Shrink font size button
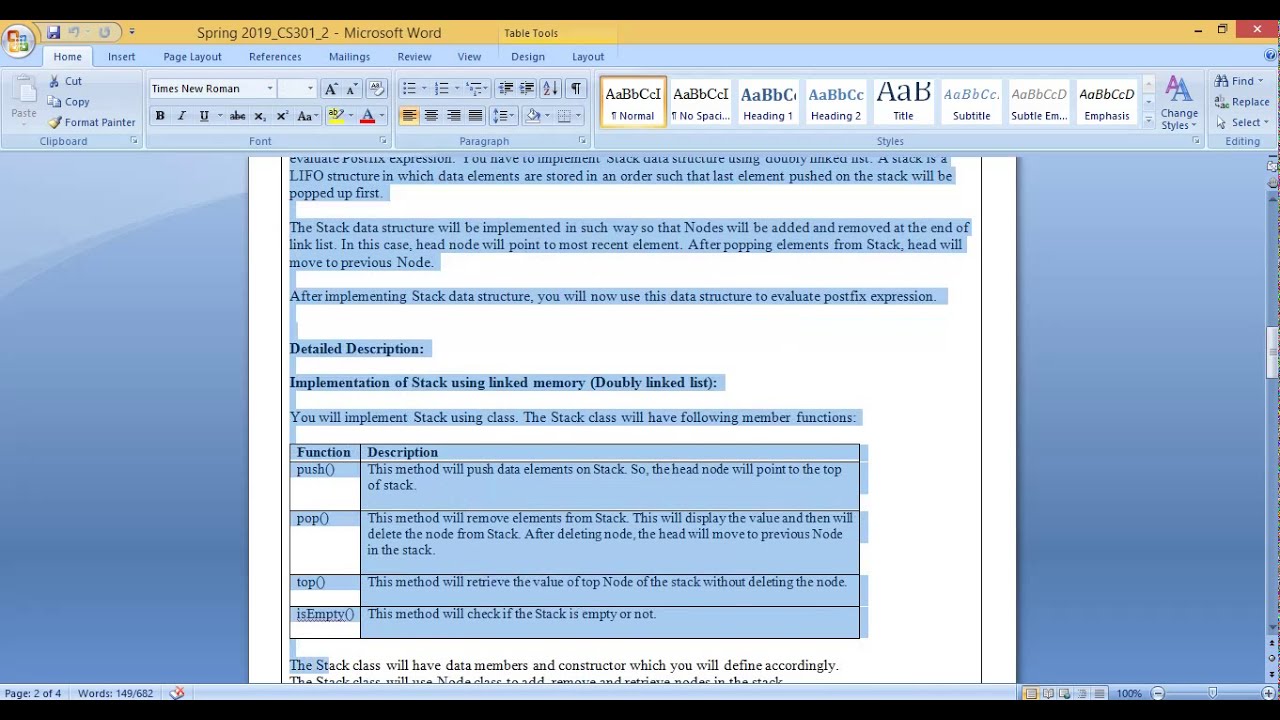This screenshot has height=720, width=1280. pyautogui.click(x=351, y=89)
